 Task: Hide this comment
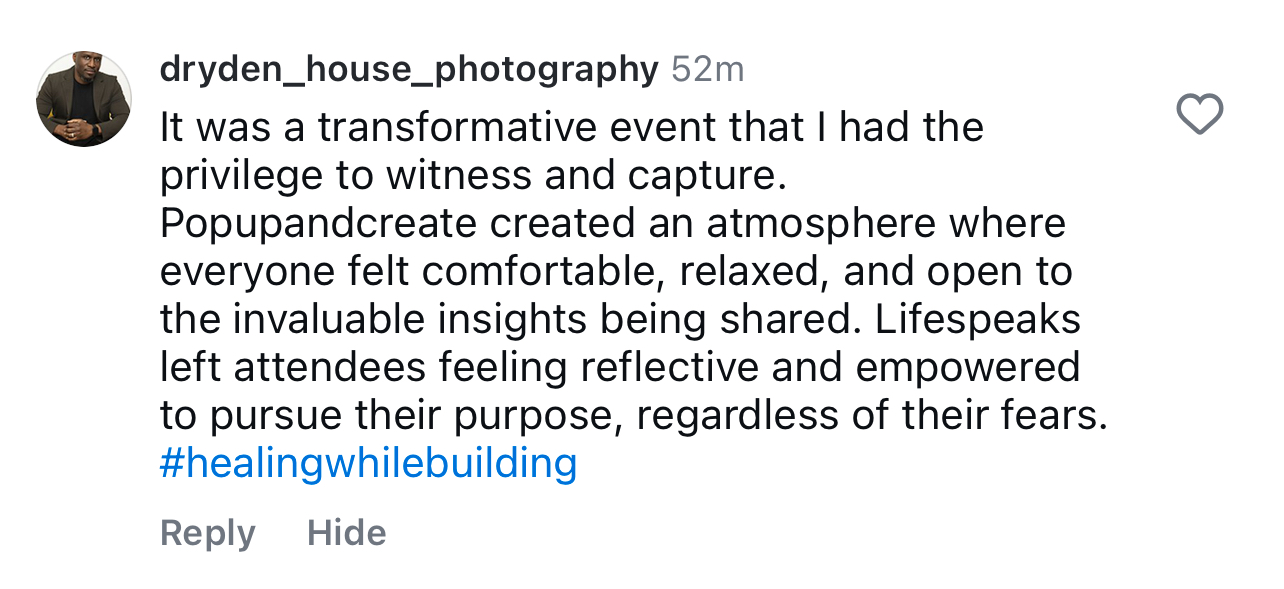[x=346, y=533]
